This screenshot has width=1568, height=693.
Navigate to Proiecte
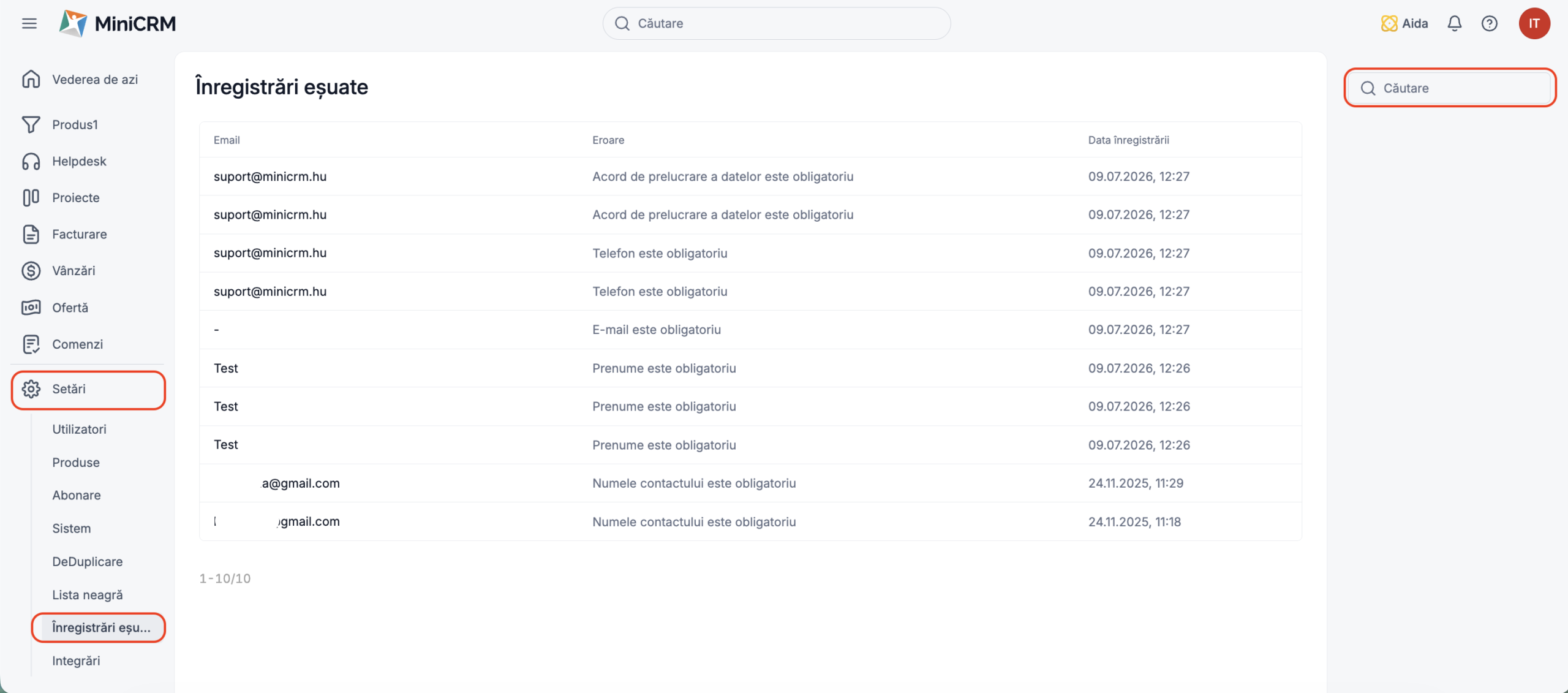tap(76, 197)
